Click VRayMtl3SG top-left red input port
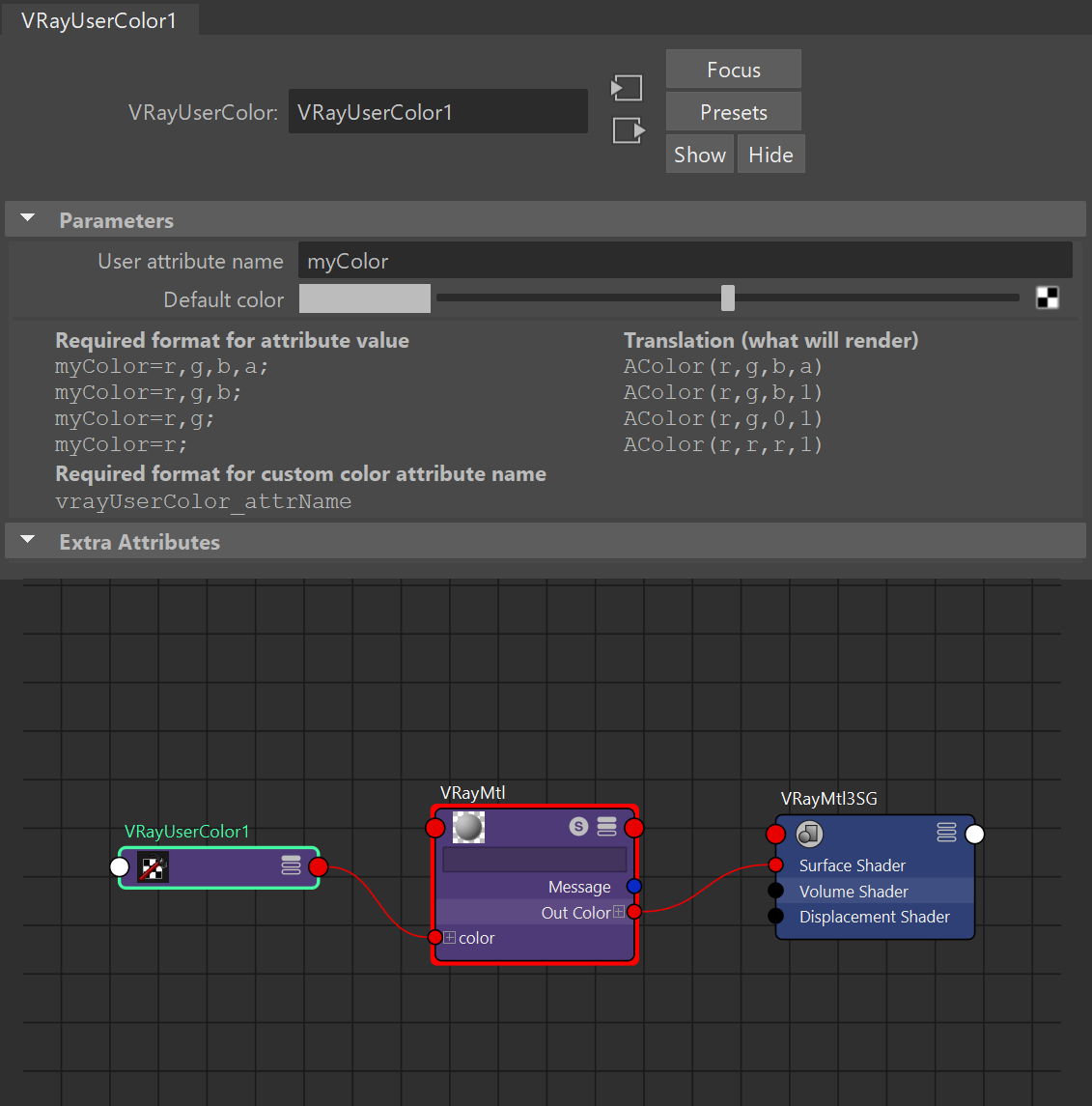Screen dimensions: 1092x1106 pyautogui.click(x=776, y=835)
